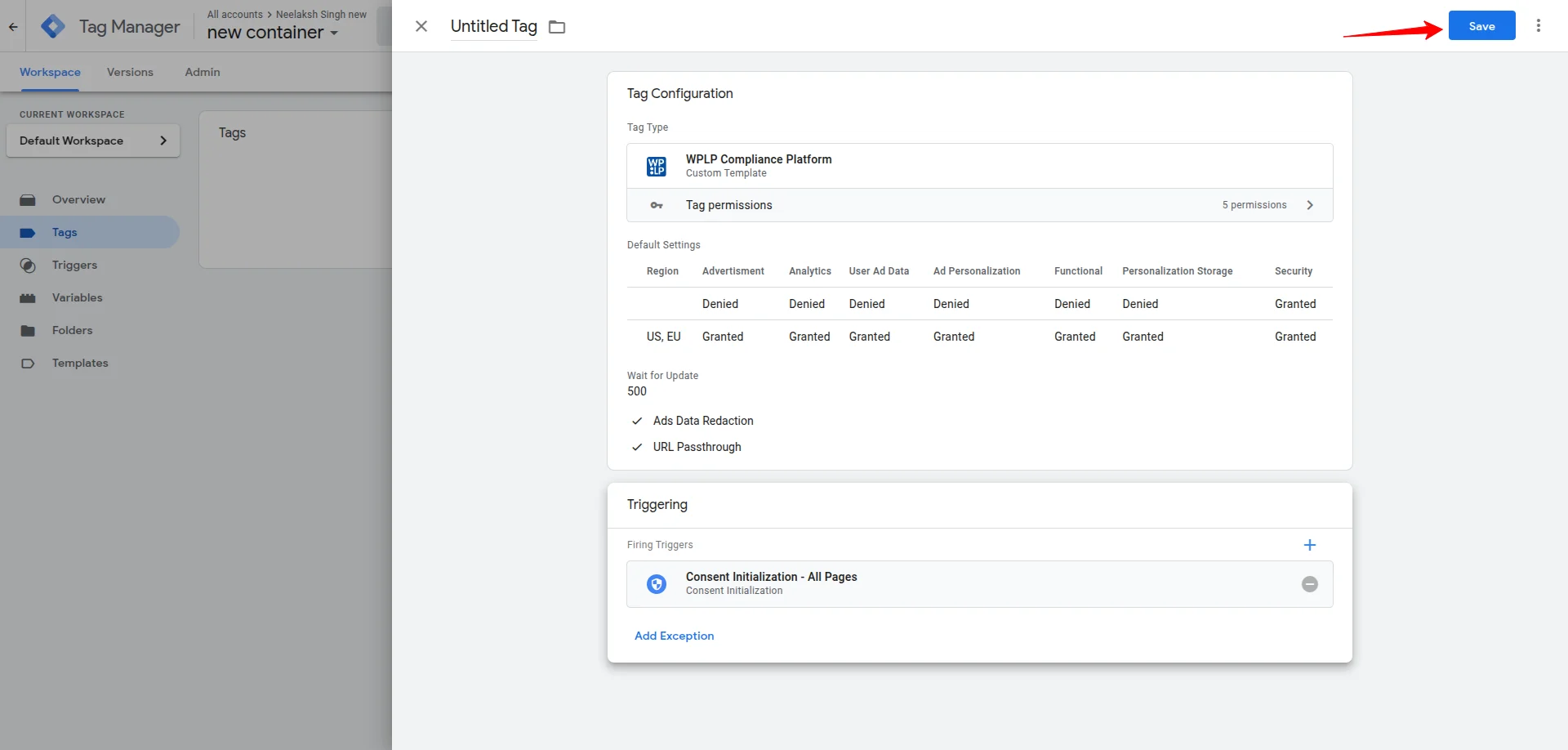Click Add Exception link
This screenshot has width=1568, height=750.
pos(674,636)
